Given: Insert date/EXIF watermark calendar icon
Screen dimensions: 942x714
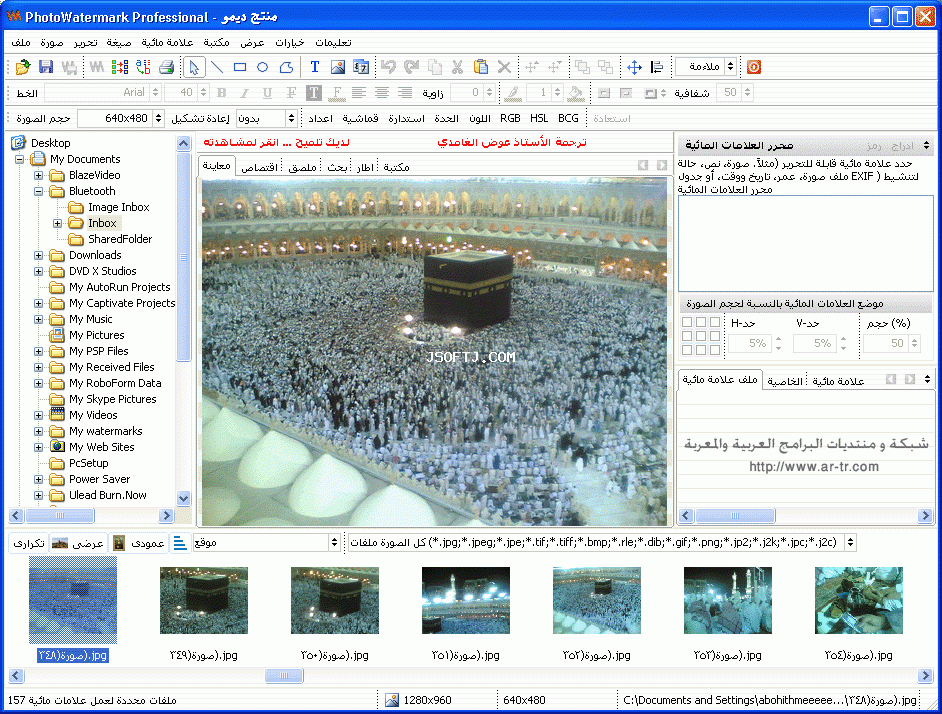Looking at the screenshot, I should (x=361, y=67).
